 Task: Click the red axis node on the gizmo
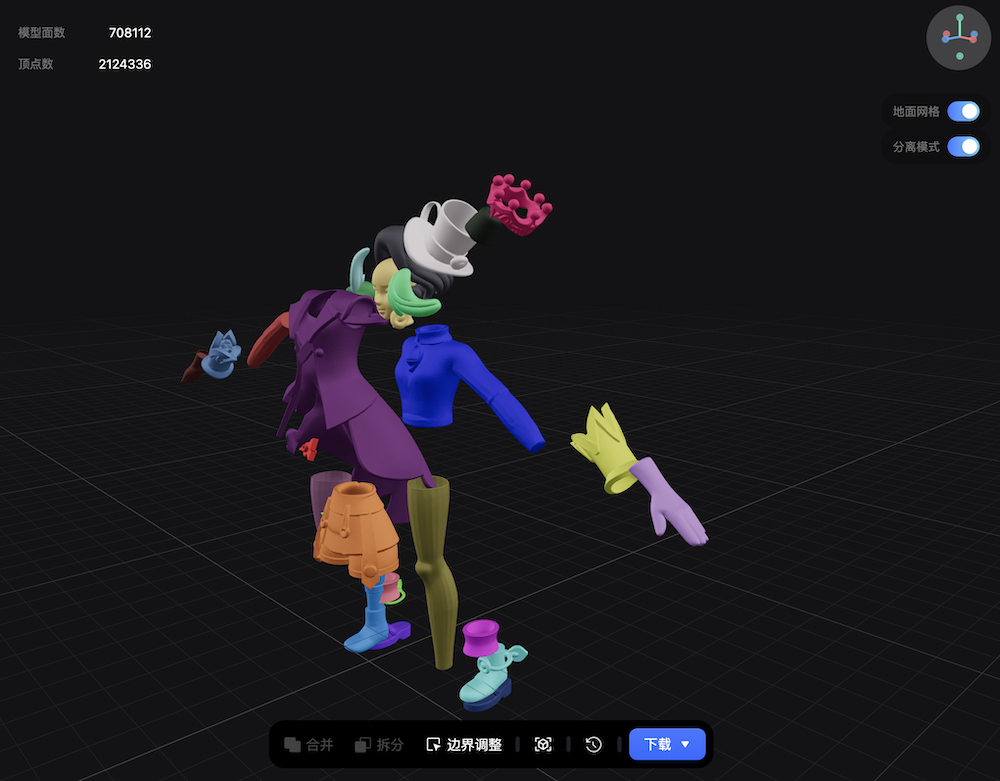973,39
